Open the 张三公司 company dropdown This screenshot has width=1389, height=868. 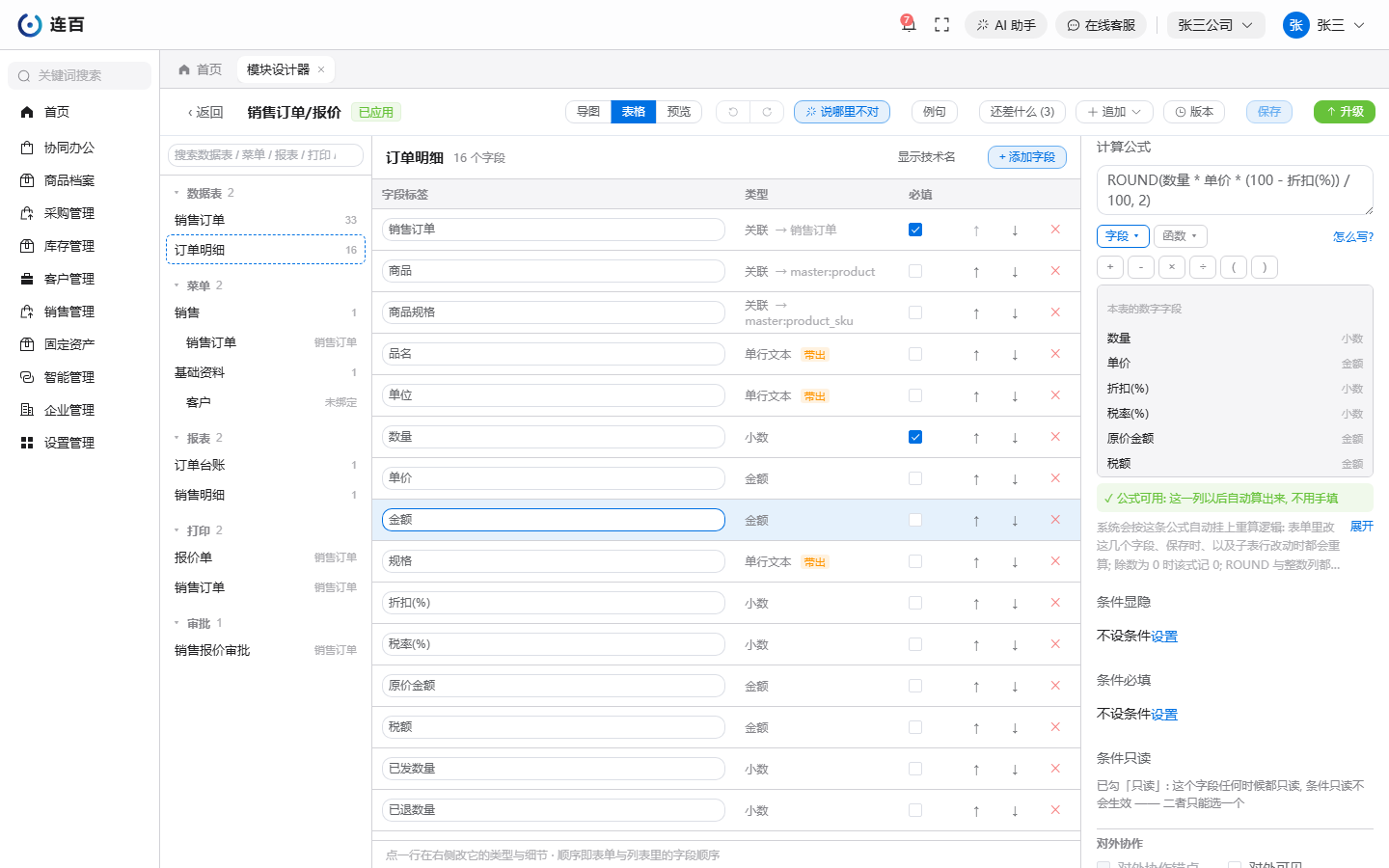click(x=1215, y=25)
